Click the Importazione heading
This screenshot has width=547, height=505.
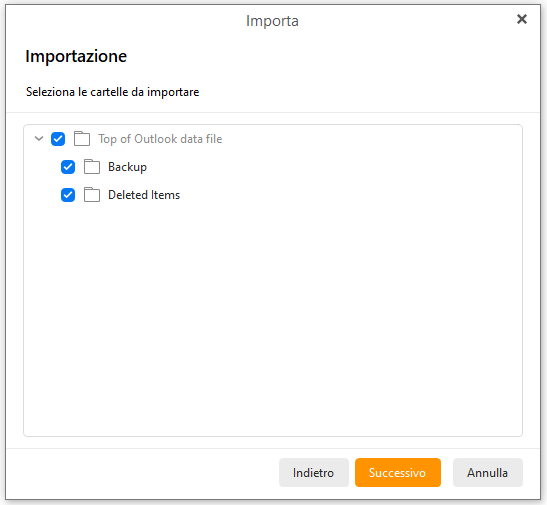click(76, 56)
